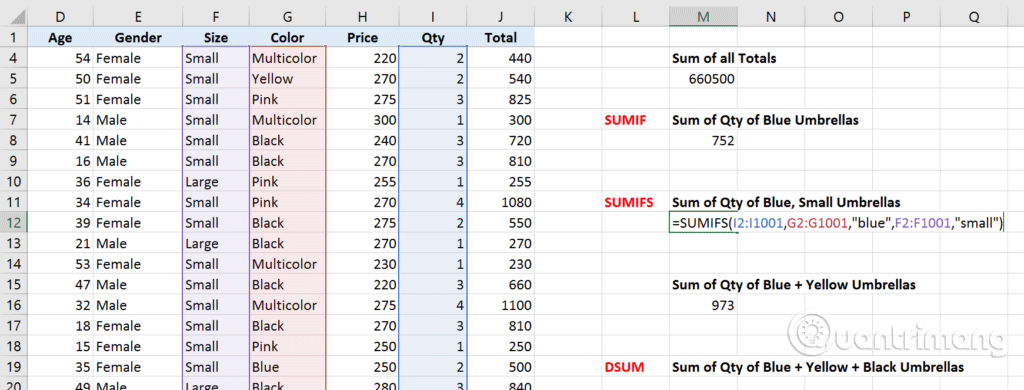Select the Total cell showing 825
Screen dimensions: 1024x390
501,99
